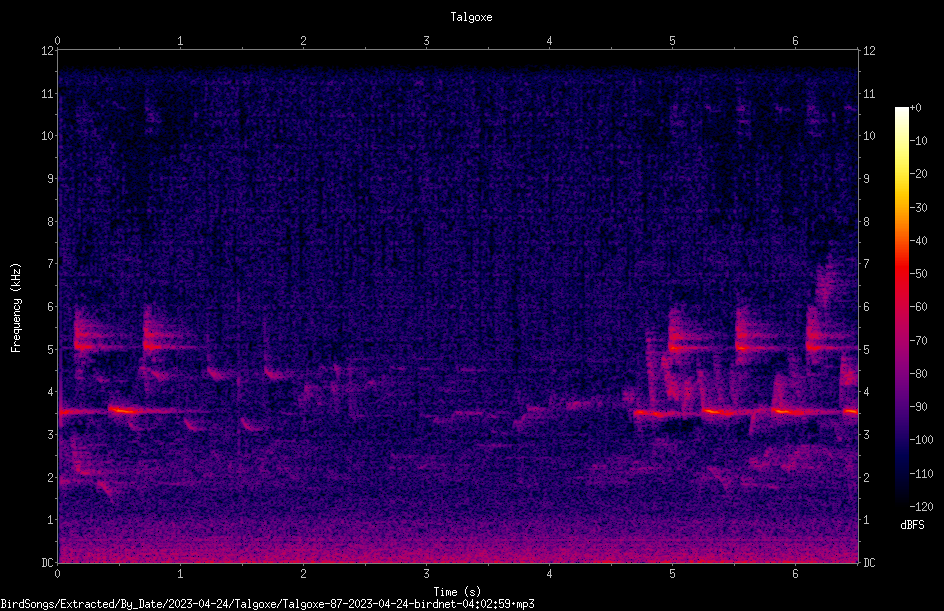This screenshot has width=944, height=611.
Task: Click the Frequency (kHz) axis label
Action: pyautogui.click(x=16, y=308)
